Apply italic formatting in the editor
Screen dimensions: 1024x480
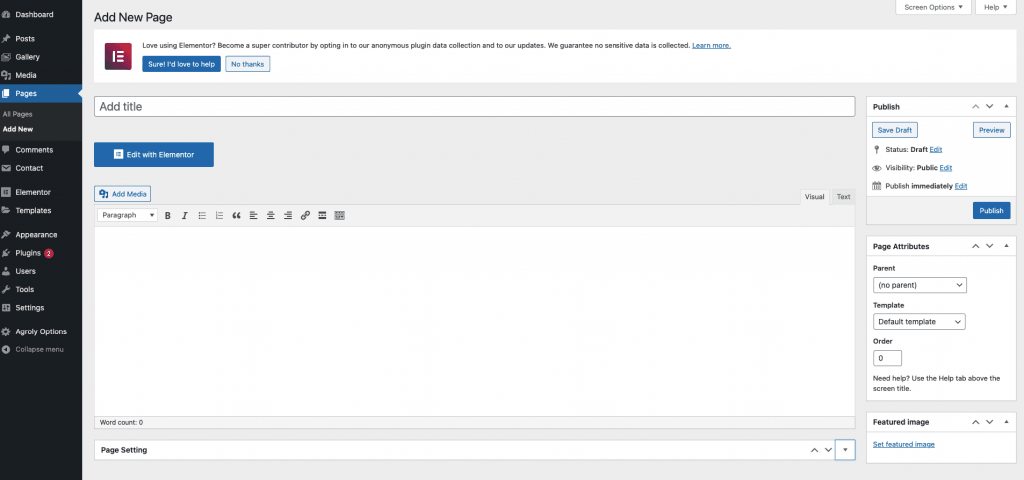click(185, 215)
